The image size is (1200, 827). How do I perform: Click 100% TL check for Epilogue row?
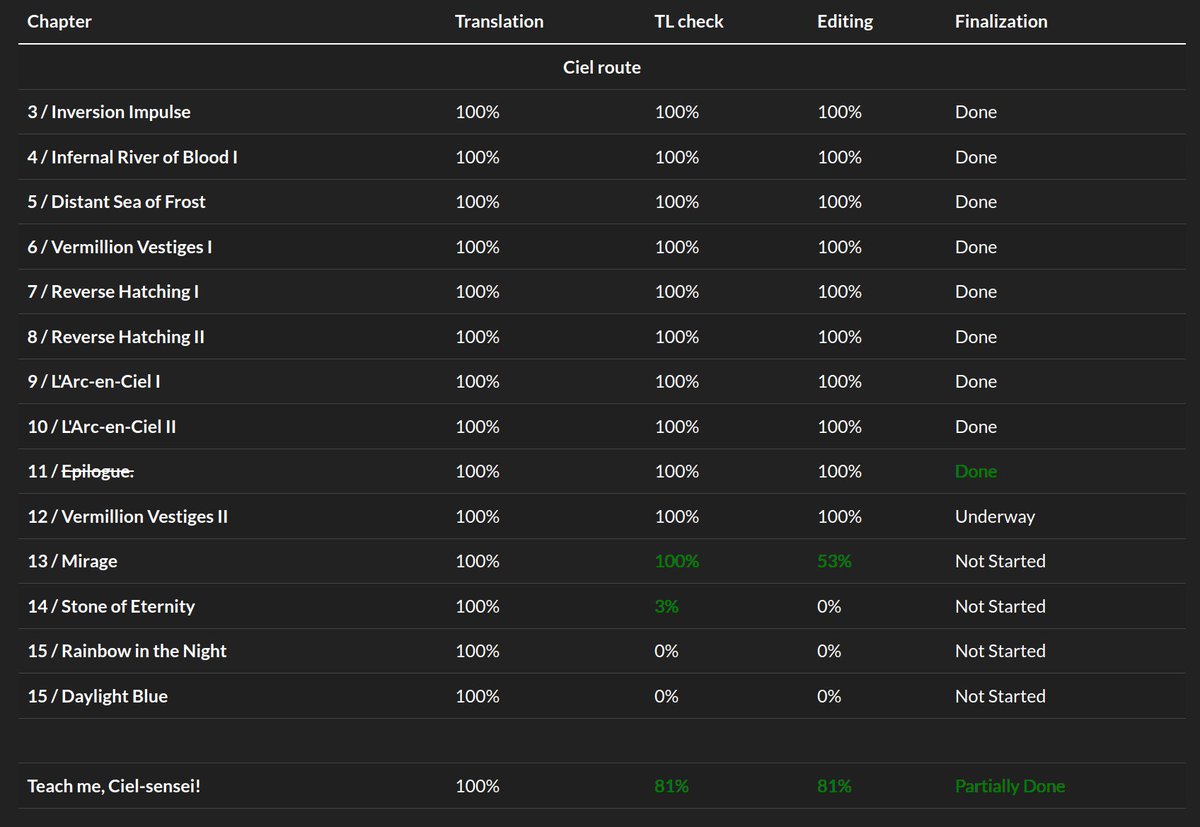click(x=677, y=472)
